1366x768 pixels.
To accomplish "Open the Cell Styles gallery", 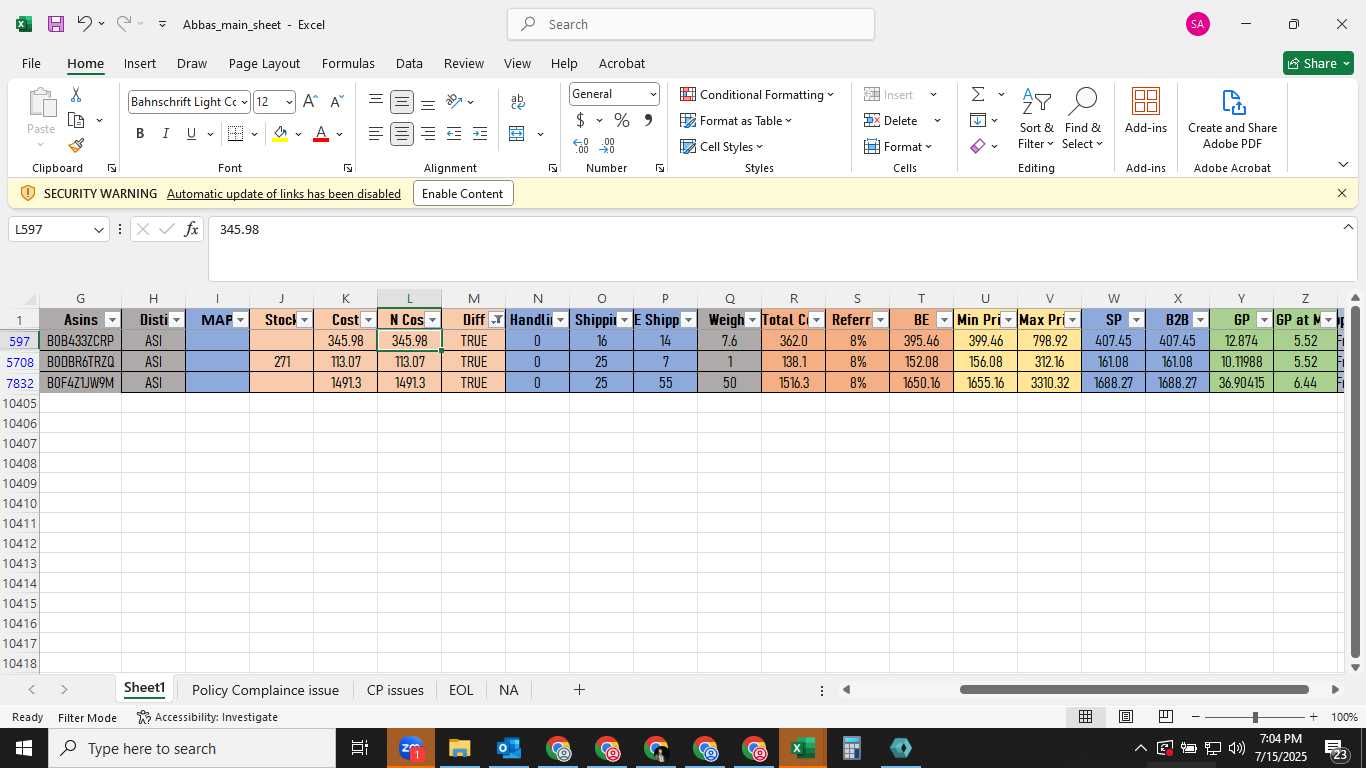I will tap(721, 146).
